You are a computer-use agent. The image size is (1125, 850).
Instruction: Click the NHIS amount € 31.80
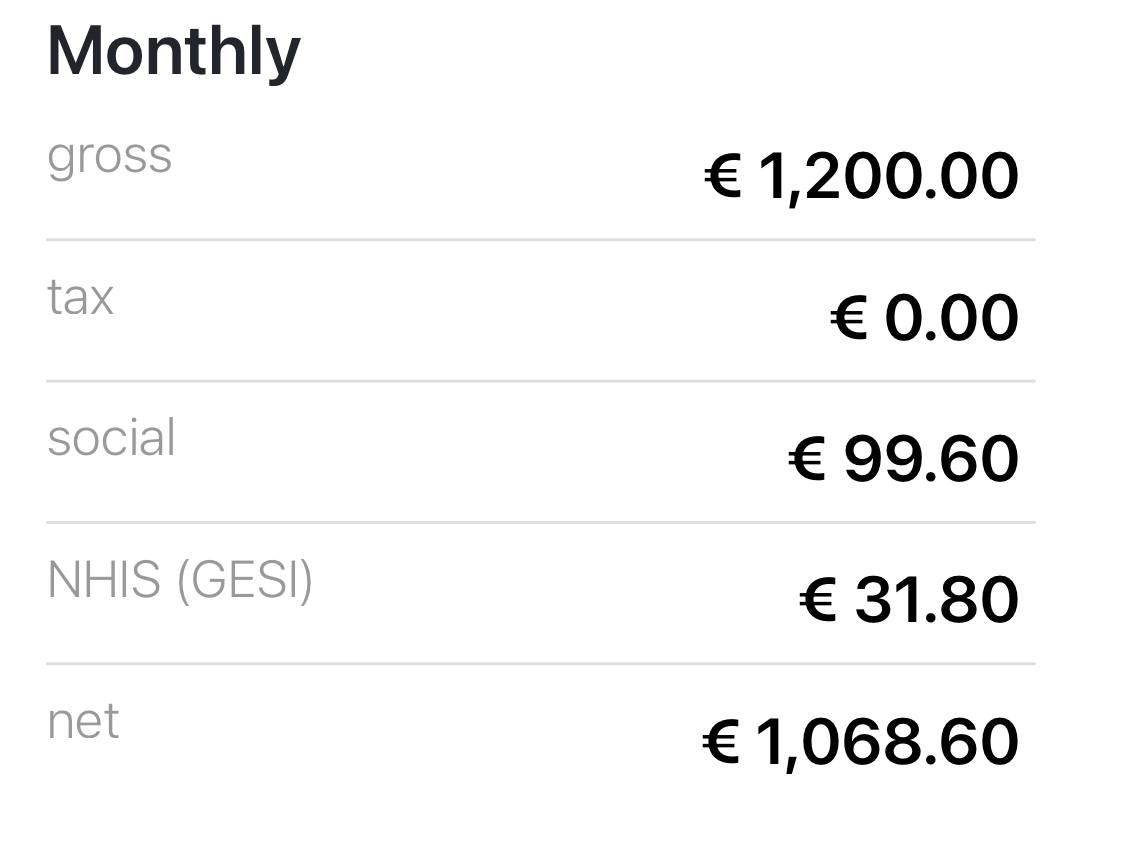tap(909, 600)
